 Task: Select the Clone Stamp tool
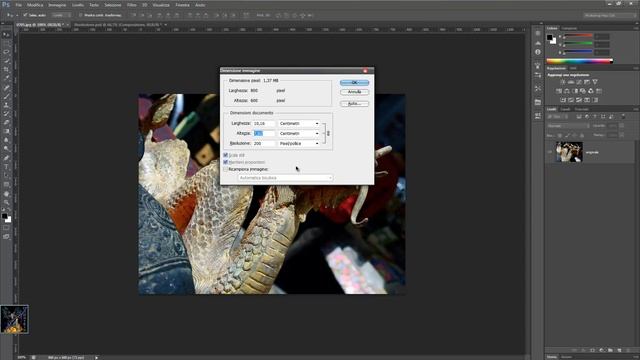tap(6, 105)
